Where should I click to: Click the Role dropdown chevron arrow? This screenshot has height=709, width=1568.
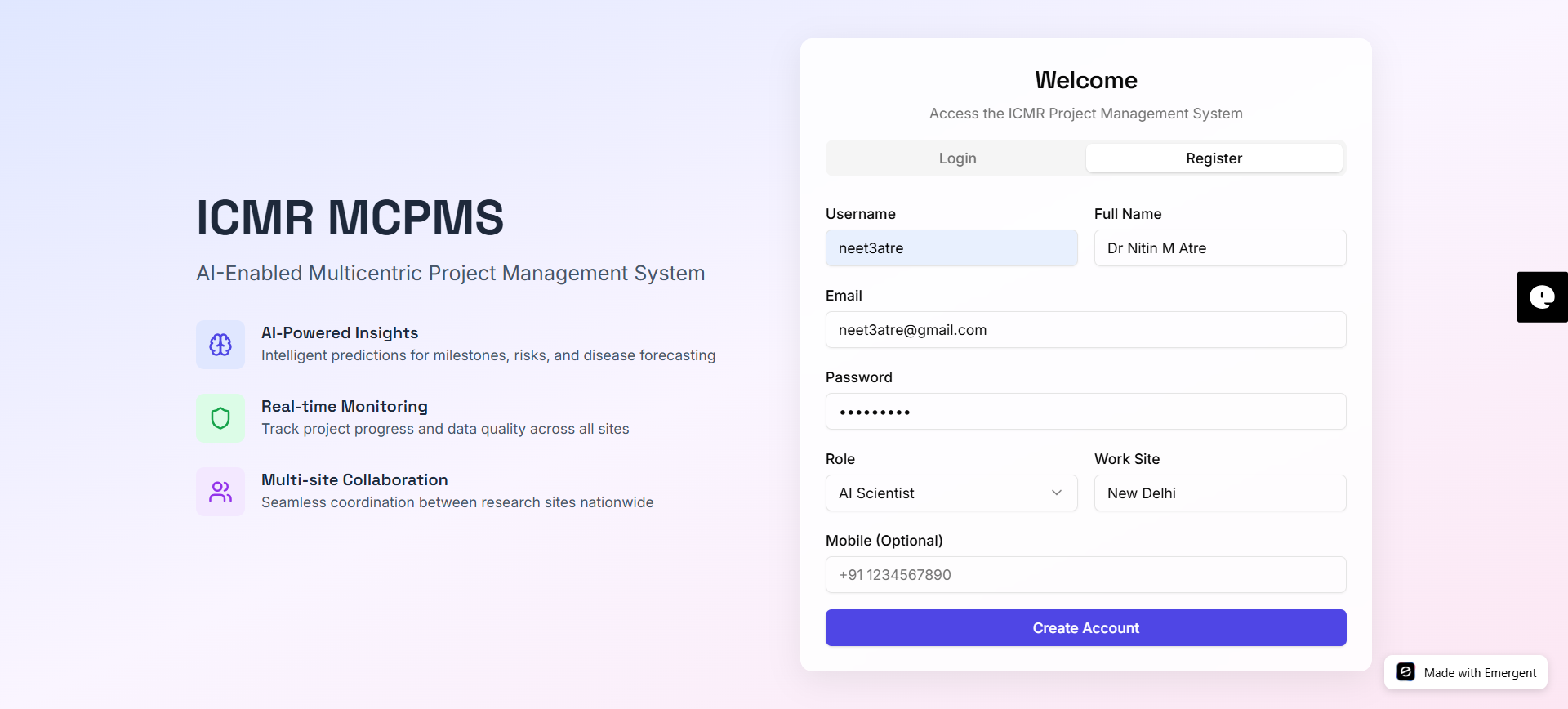[x=1056, y=493]
